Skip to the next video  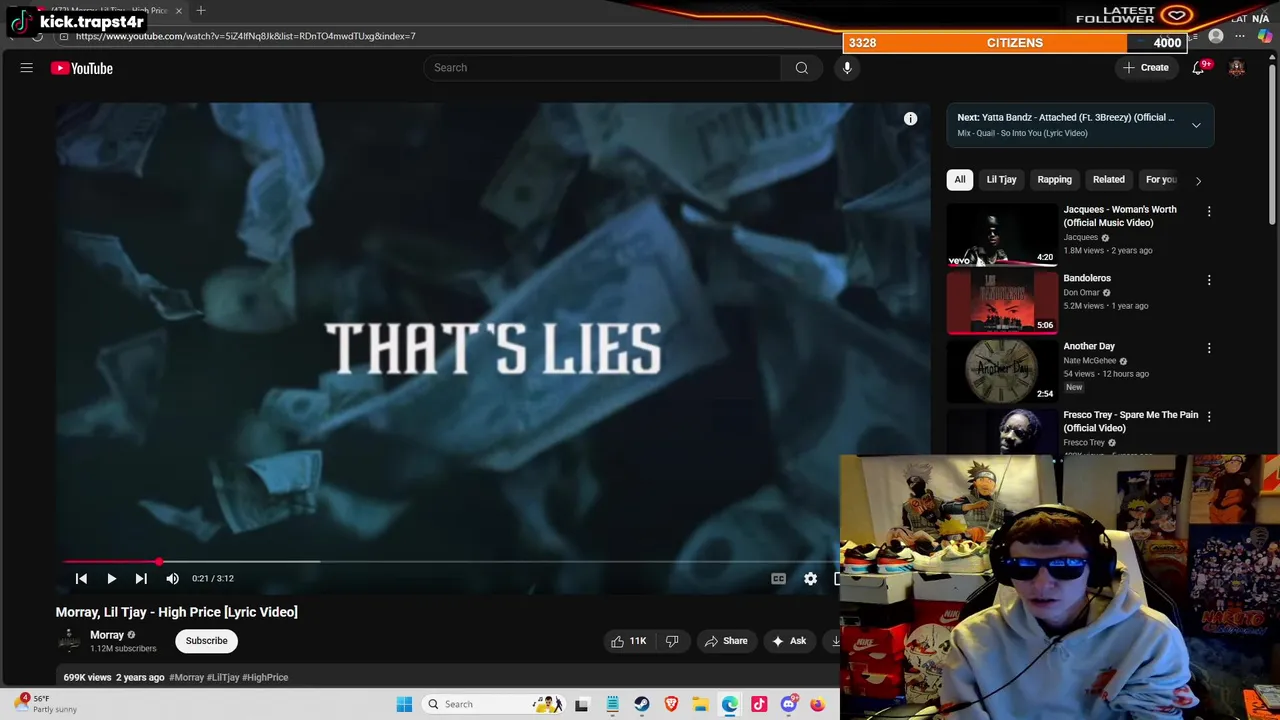141,578
